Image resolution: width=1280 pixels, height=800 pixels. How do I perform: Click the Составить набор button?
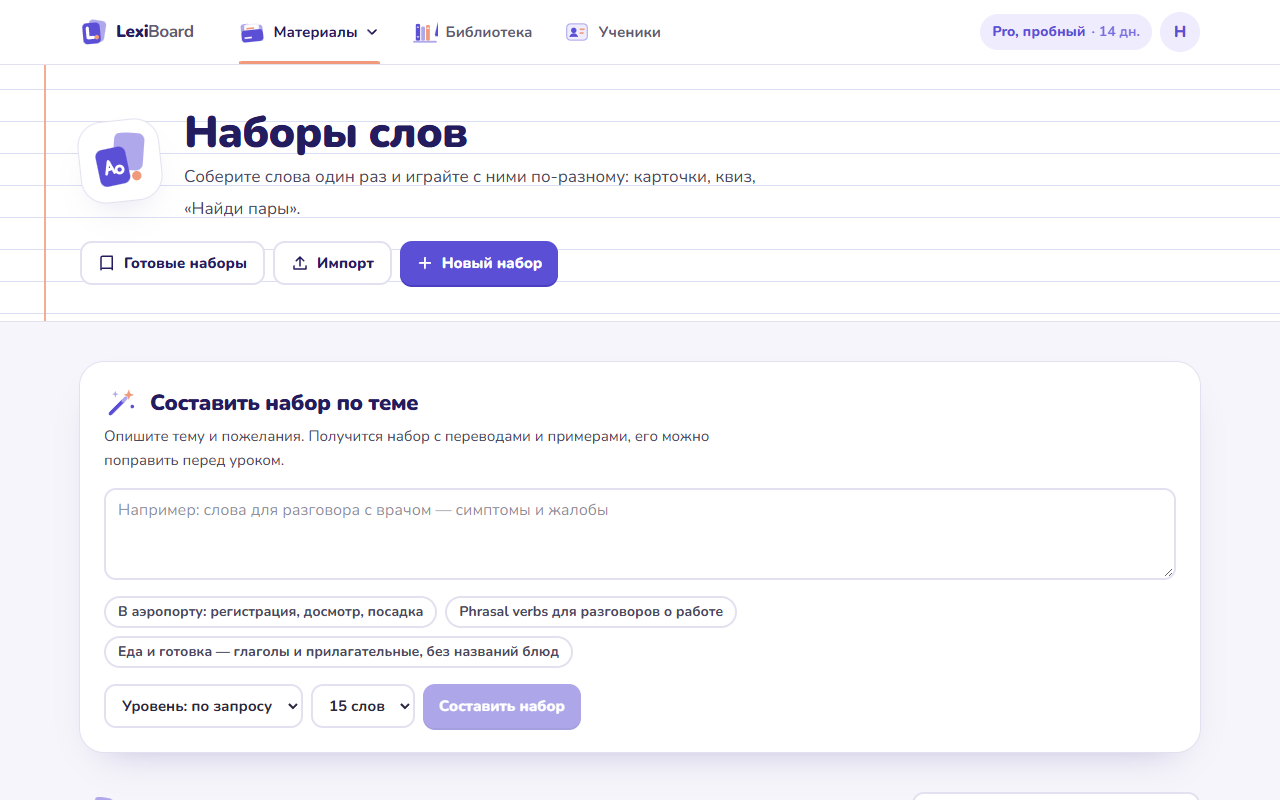pos(502,706)
